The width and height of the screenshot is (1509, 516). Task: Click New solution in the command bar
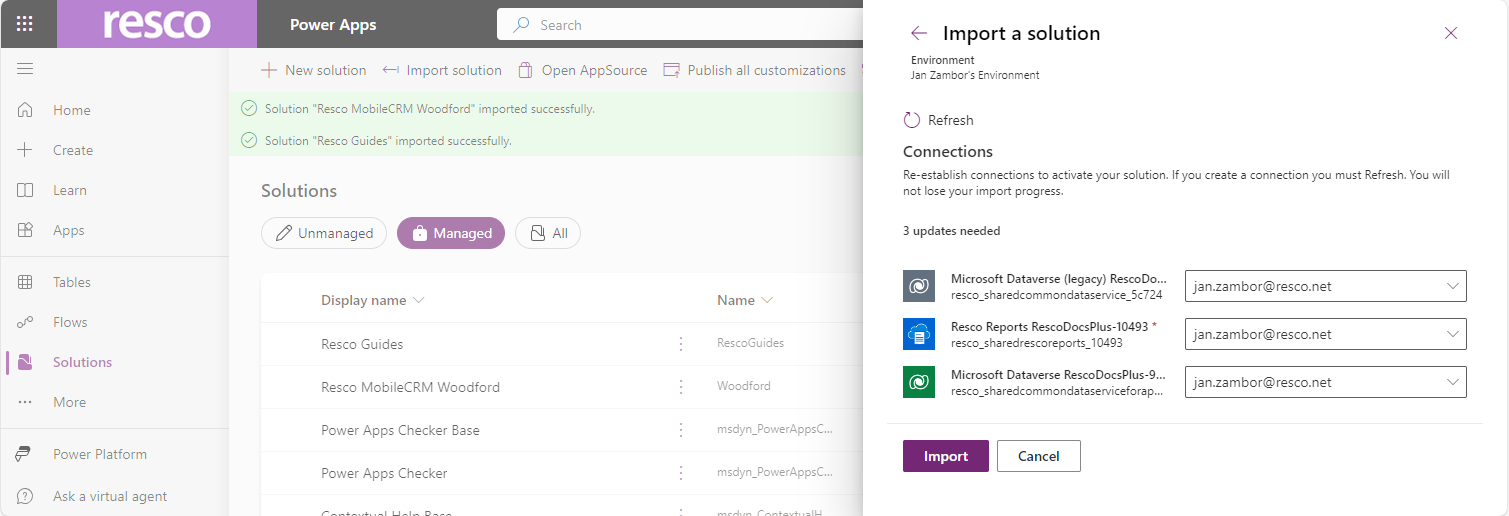click(x=314, y=70)
